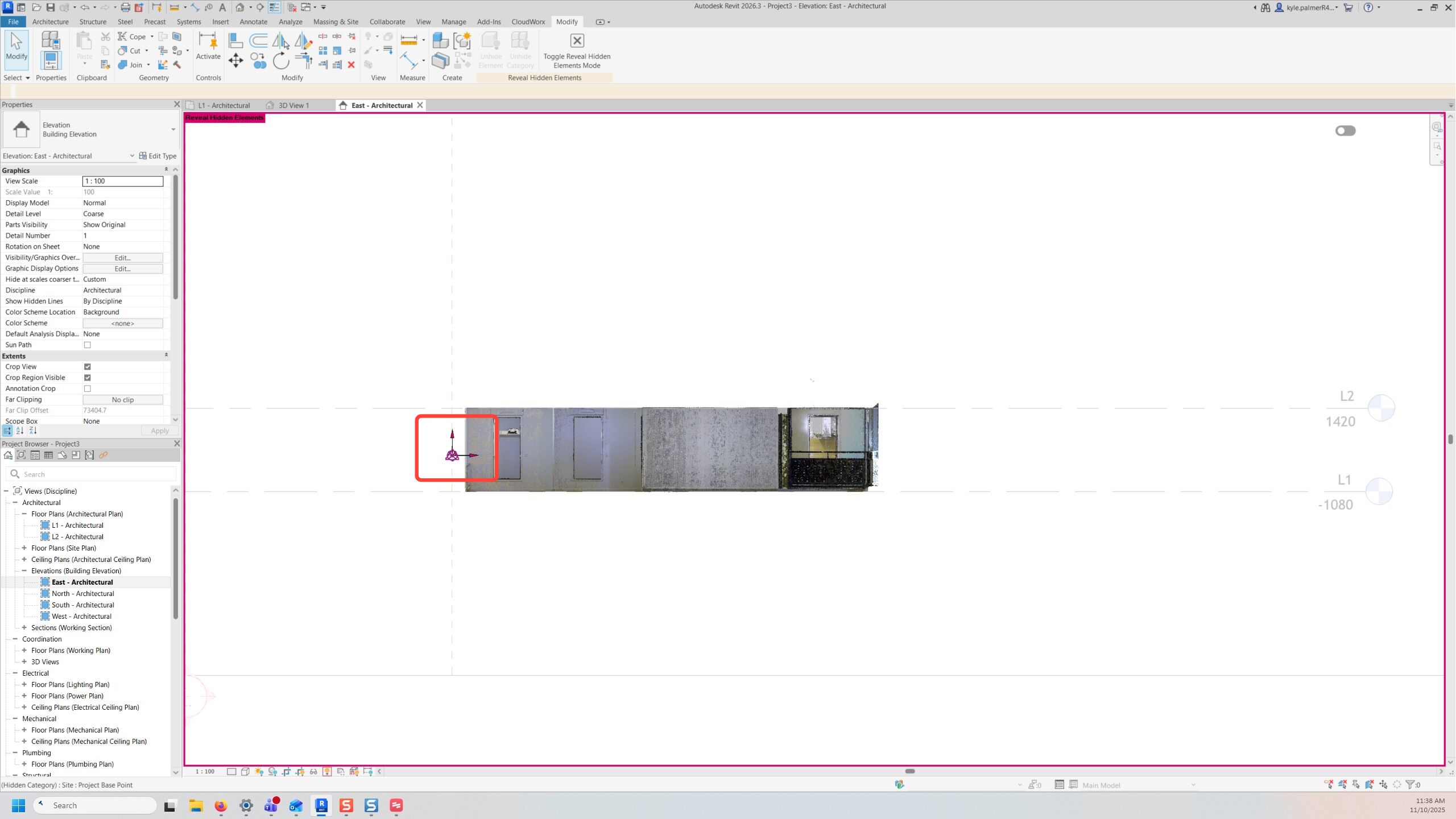Viewport: 1456px width, 819px height.
Task: Select the Move tool in the Modify panel
Action: pyautogui.click(x=235, y=60)
